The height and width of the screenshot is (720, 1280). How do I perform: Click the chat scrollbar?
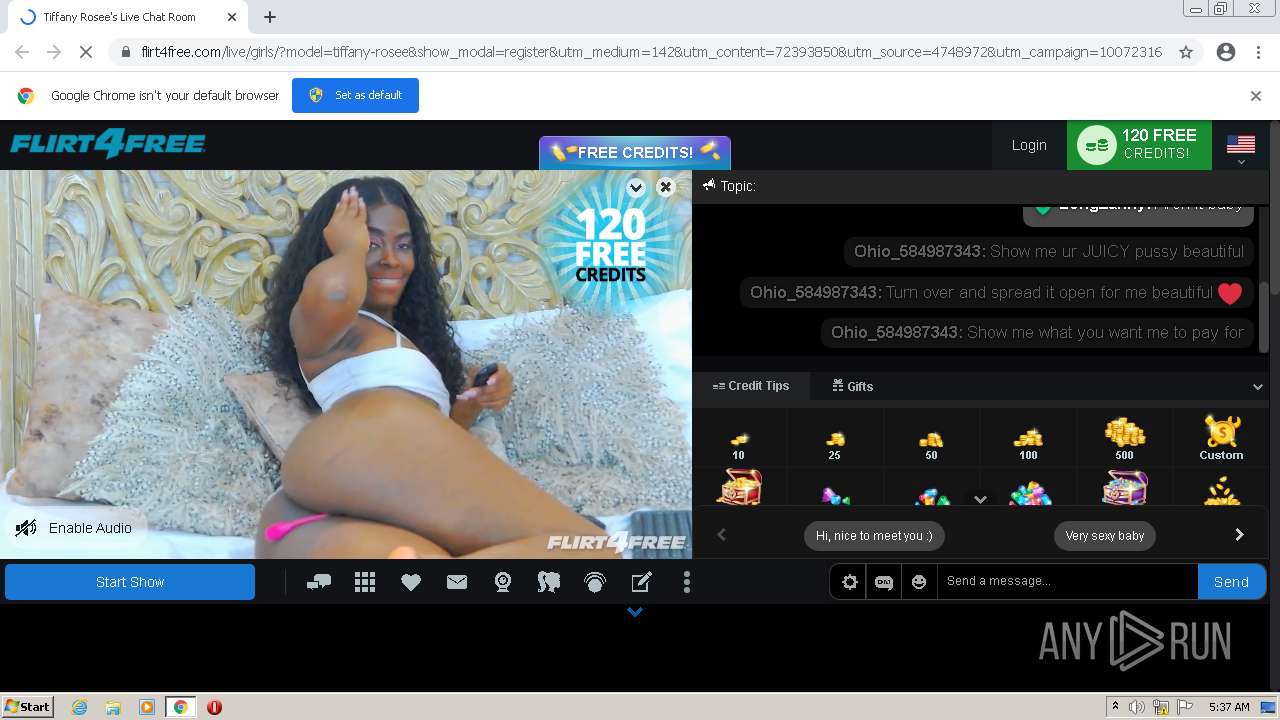click(x=1263, y=315)
